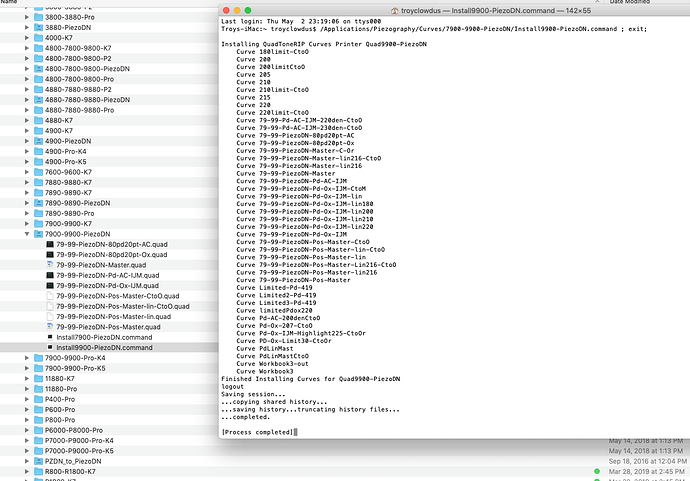This screenshot has height=481, width=690.
Task: Minimize the Terminal window
Action: (x=237, y=10)
